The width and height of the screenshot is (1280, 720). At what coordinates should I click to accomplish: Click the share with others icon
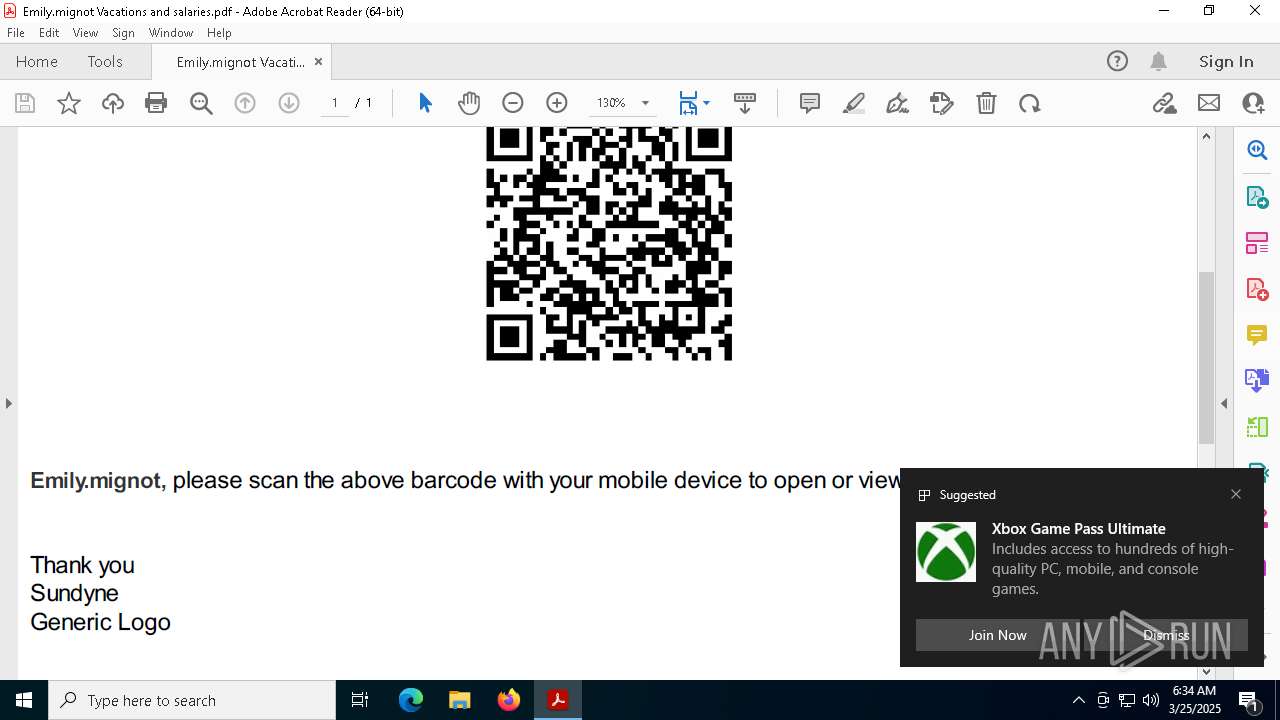click(1253, 103)
